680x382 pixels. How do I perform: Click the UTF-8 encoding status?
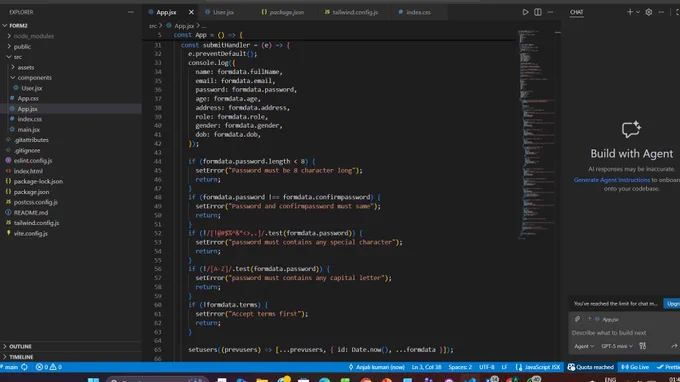click(487, 367)
